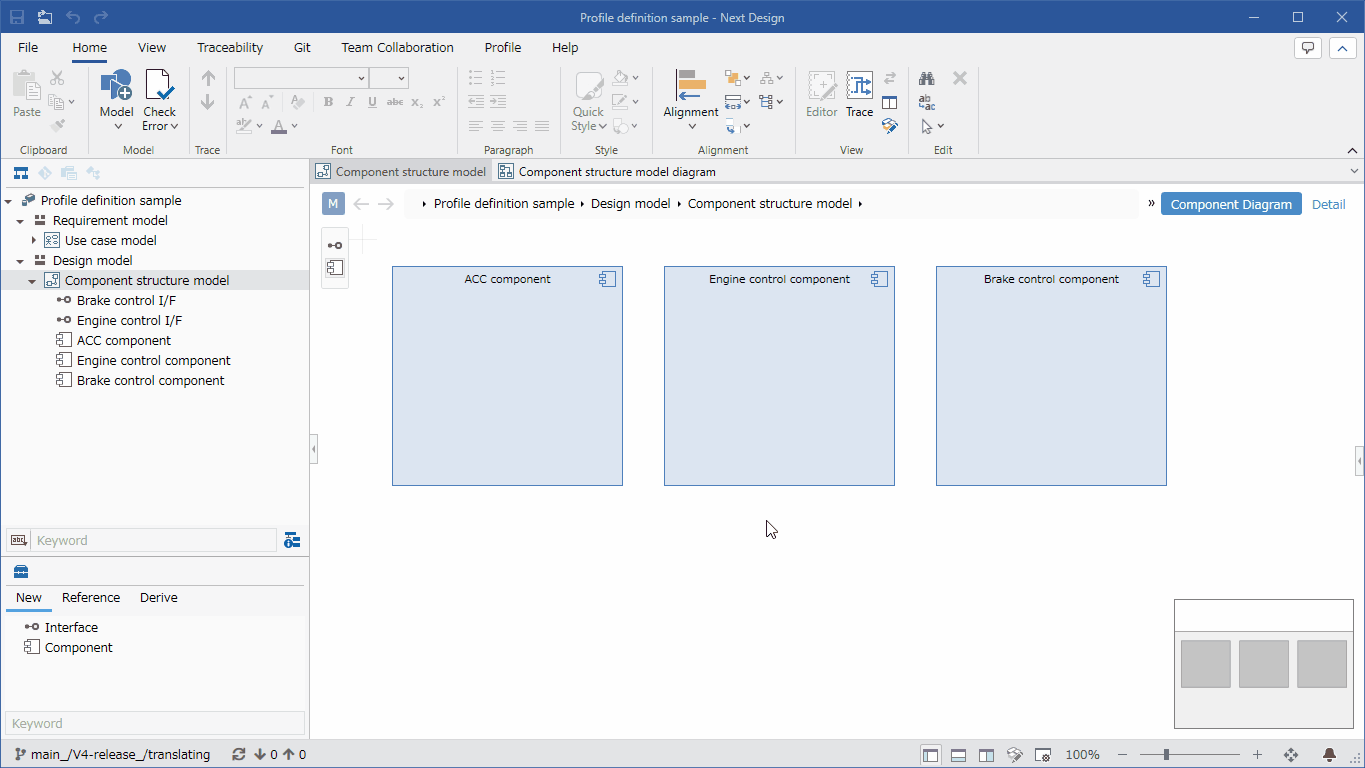
Task: Toggle Italic formatting
Action: 350,102
